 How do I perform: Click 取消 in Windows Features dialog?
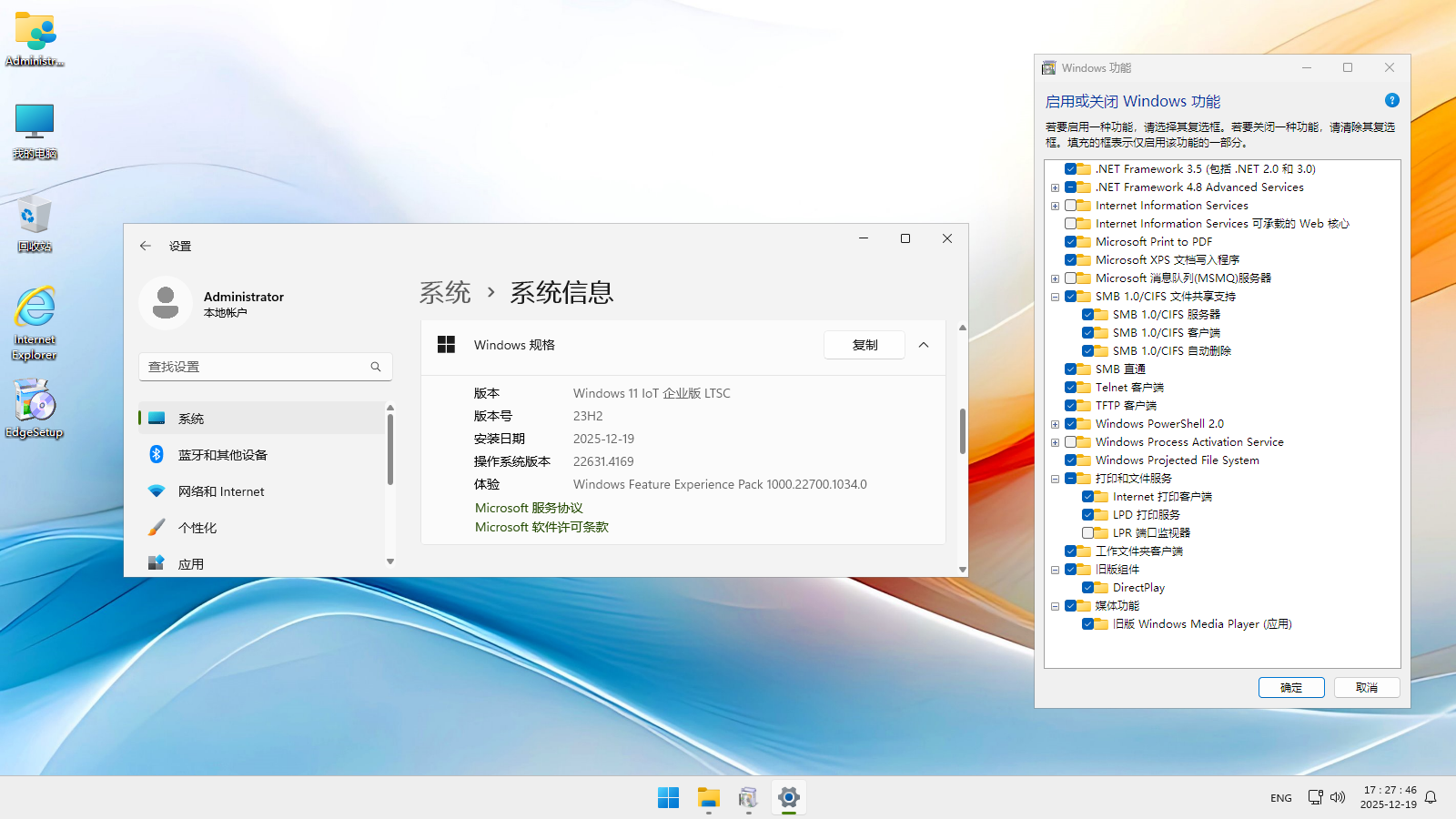tap(1367, 688)
